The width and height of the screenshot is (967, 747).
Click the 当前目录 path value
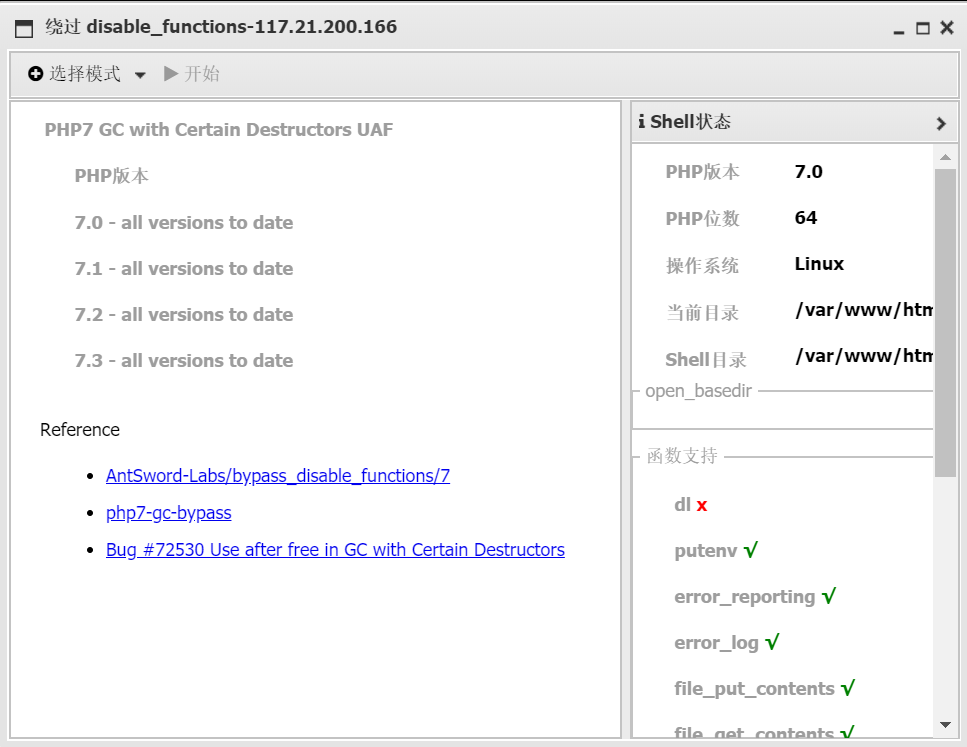point(863,310)
